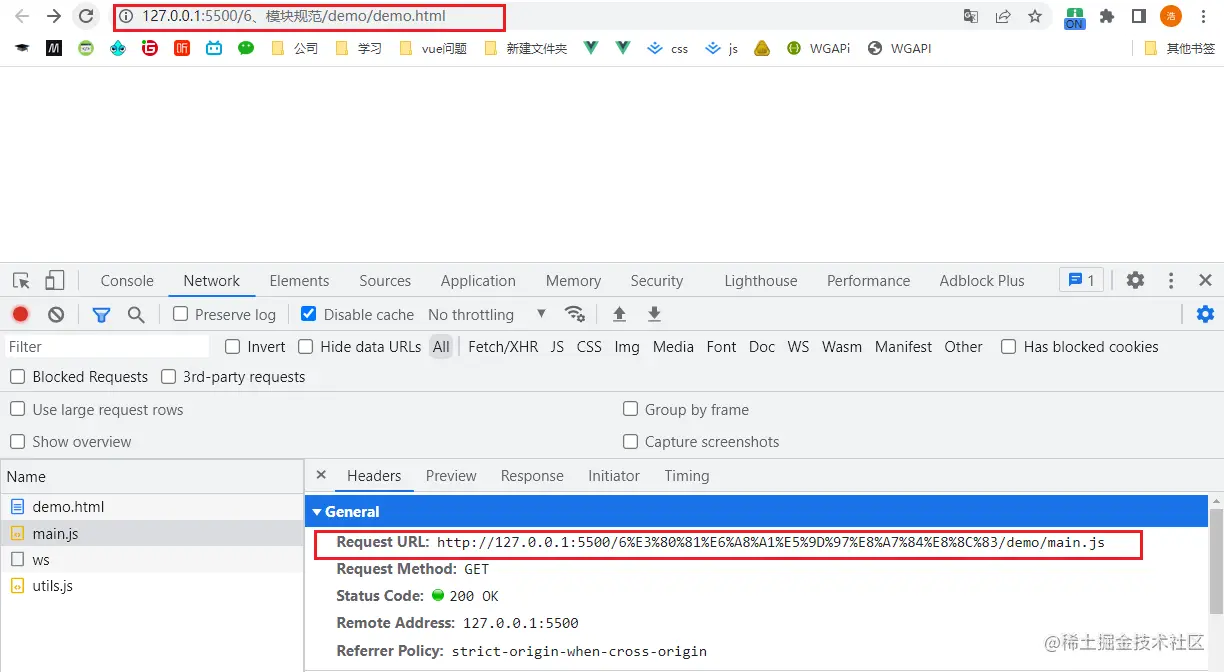
Task: Uncheck the Disable cache checkbox
Action: coord(309,314)
